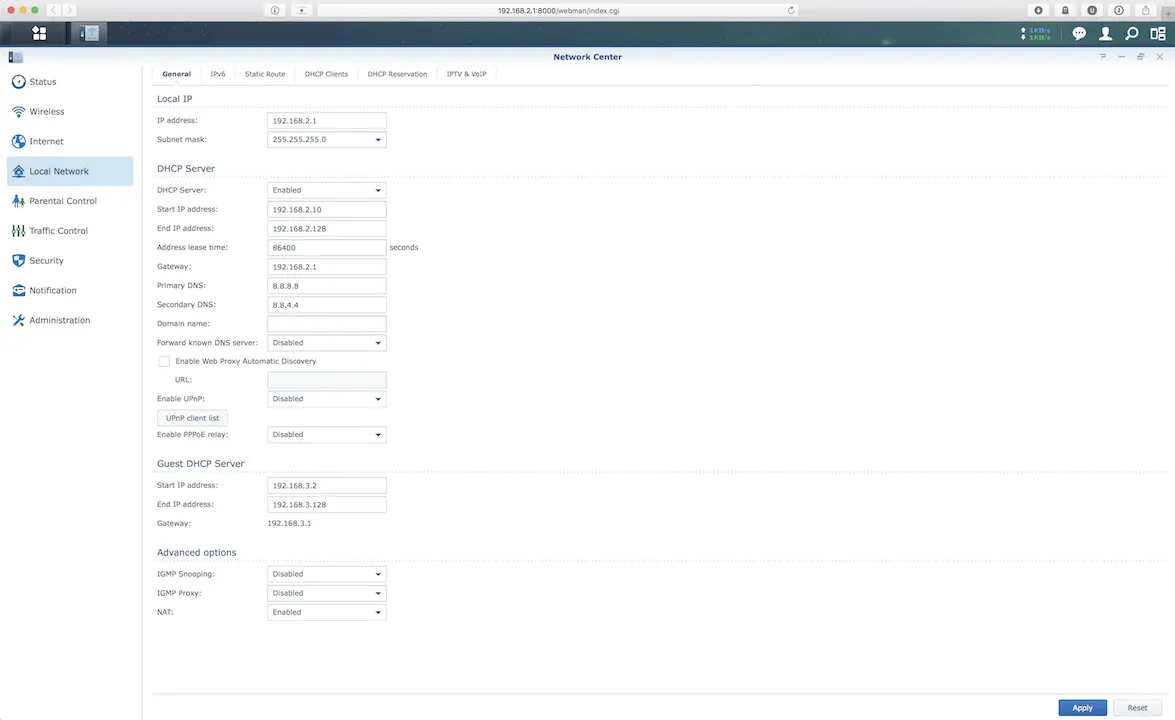
Task: Enable Web Proxy Automatic Discovery checkbox
Action: coord(164,361)
